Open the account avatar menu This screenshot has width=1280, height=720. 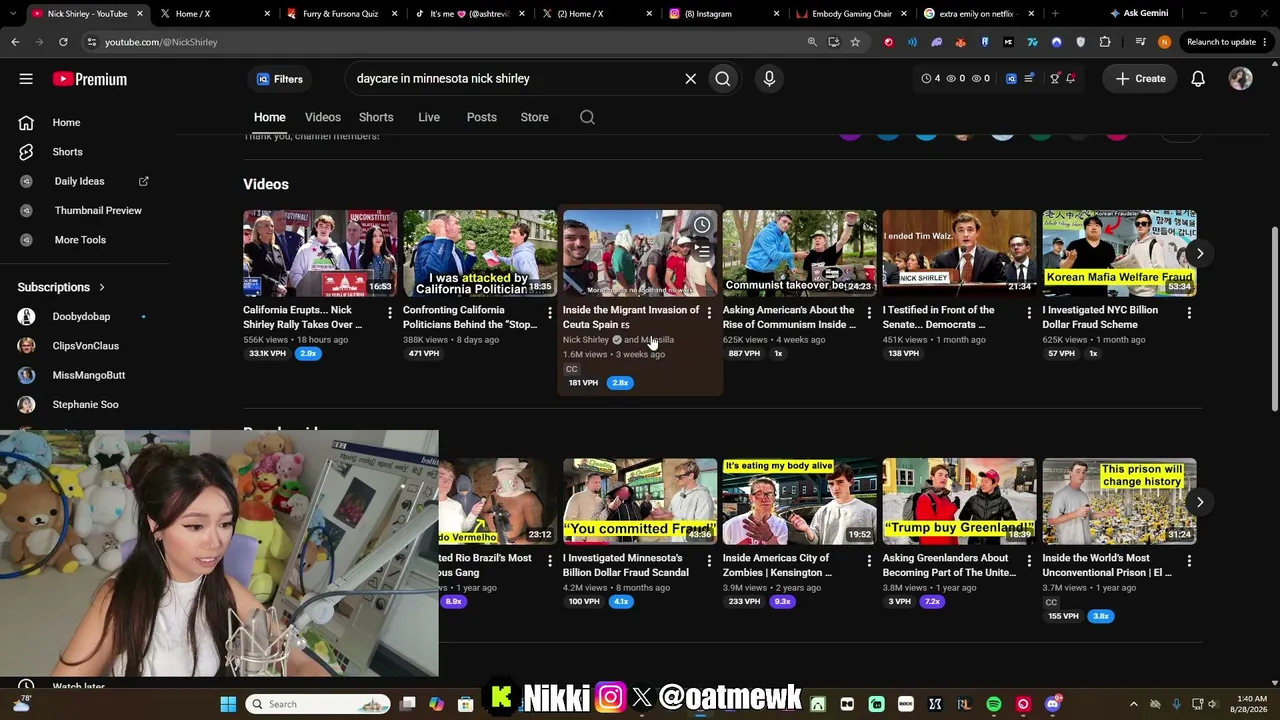1241,79
